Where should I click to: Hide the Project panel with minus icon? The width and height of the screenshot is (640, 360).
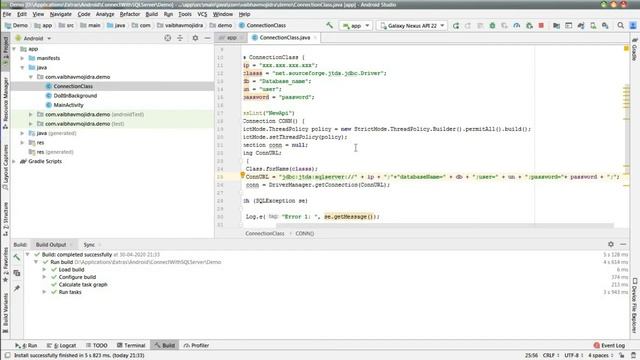click(207, 38)
